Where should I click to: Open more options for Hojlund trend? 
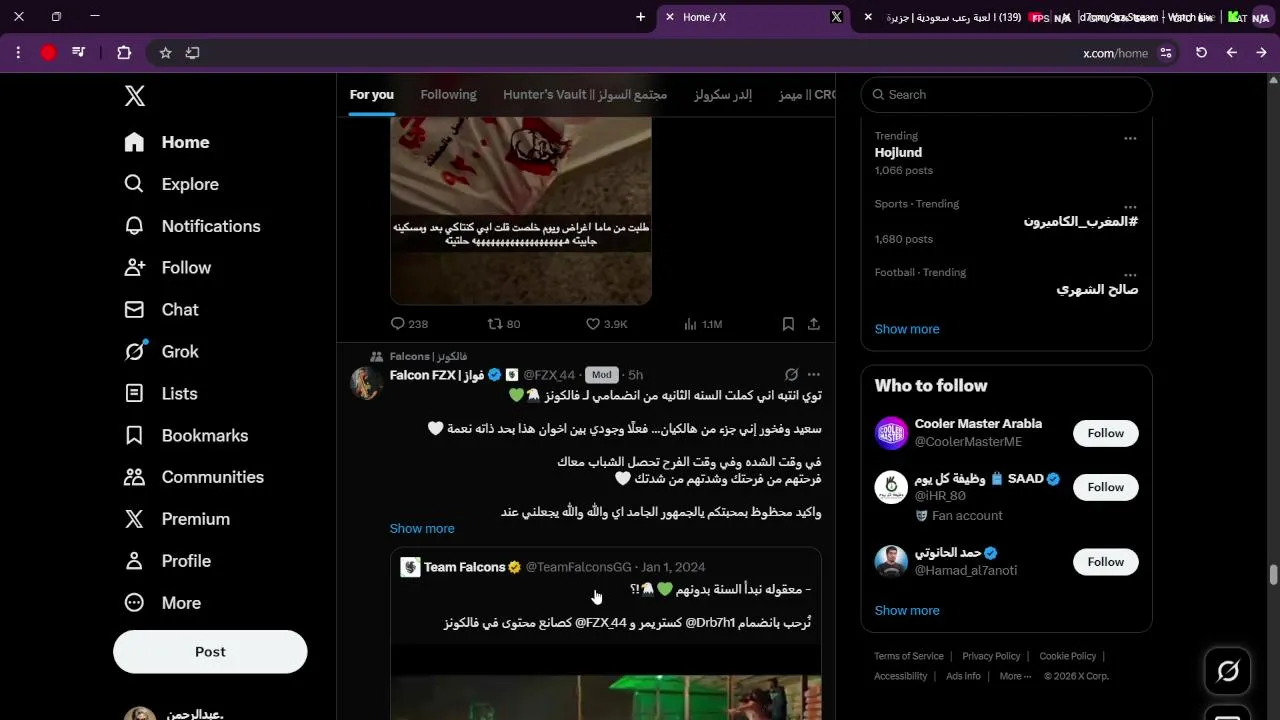point(1130,138)
